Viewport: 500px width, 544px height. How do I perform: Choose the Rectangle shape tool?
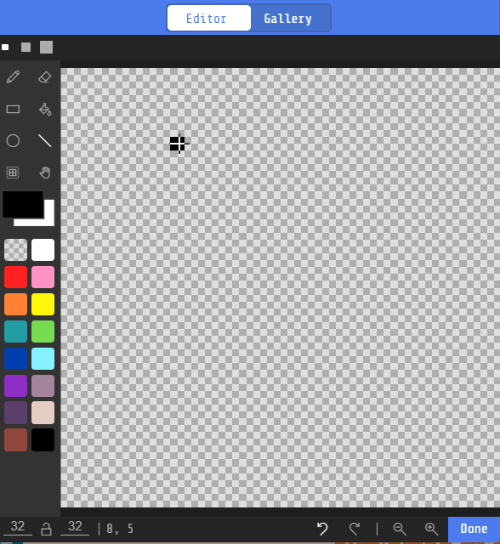point(13,109)
